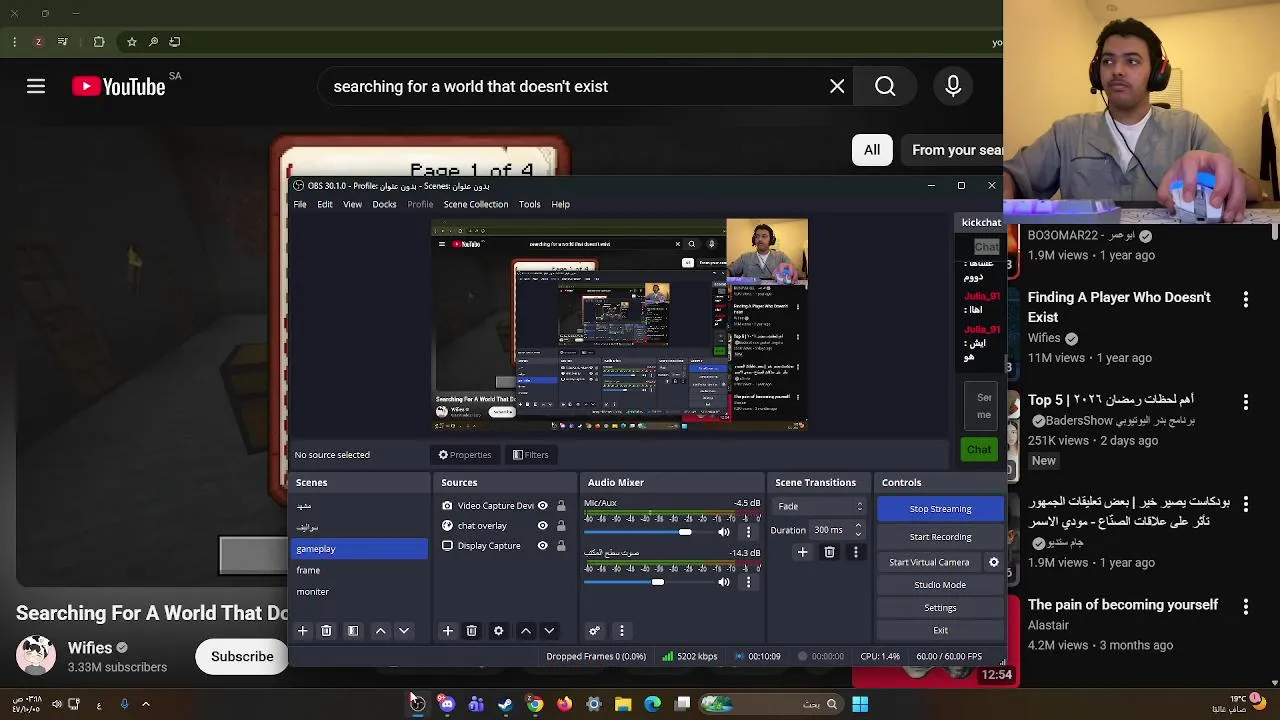Move the scene down in Scenes list
This screenshot has width=1280, height=720.
(x=404, y=631)
